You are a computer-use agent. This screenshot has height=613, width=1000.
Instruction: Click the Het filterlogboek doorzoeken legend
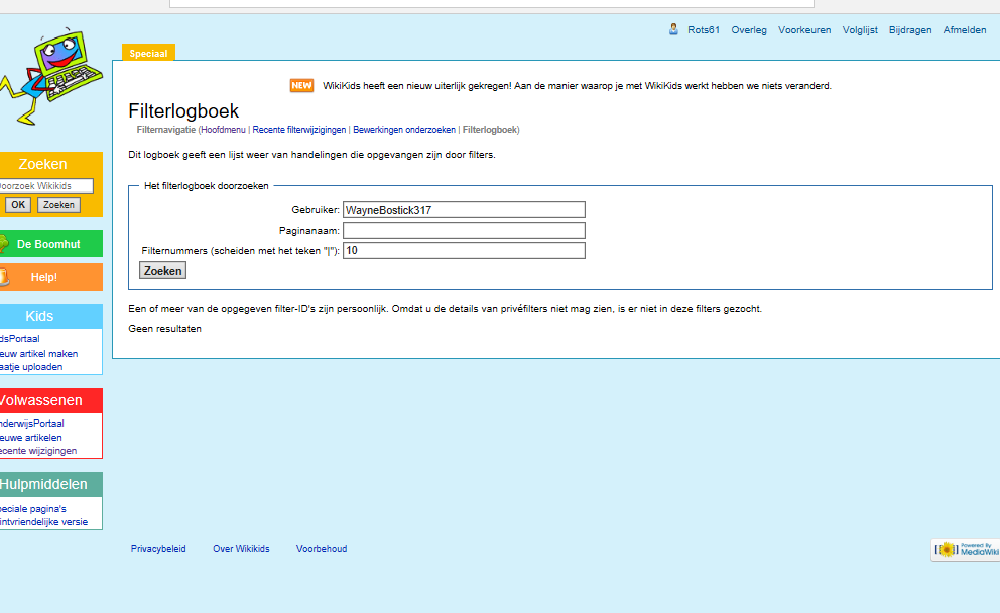pyautogui.click(x=206, y=186)
